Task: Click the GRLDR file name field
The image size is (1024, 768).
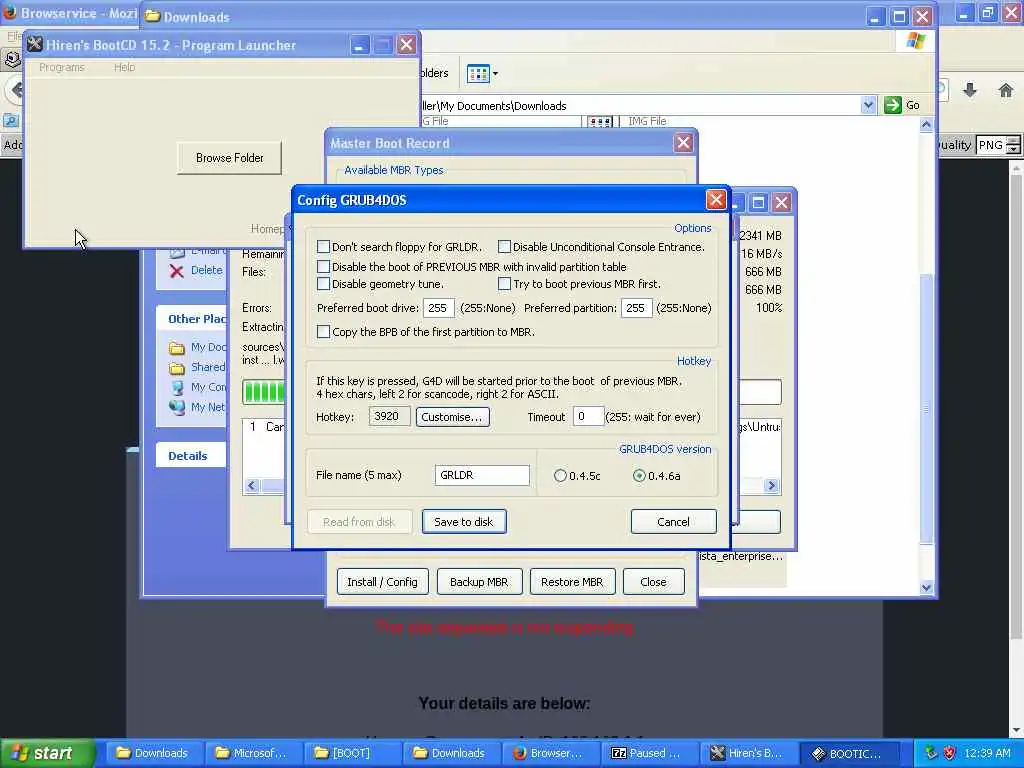Action: coord(482,475)
